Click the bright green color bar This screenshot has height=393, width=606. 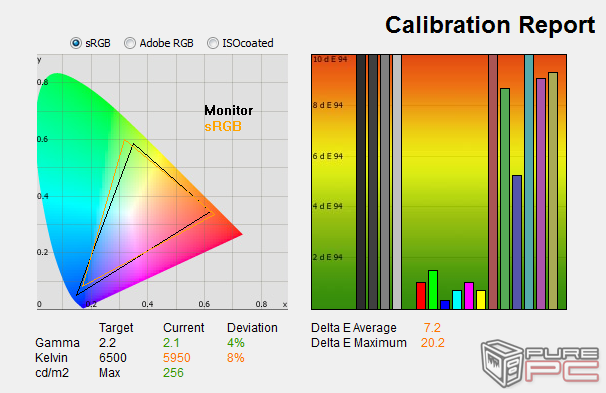click(x=433, y=290)
